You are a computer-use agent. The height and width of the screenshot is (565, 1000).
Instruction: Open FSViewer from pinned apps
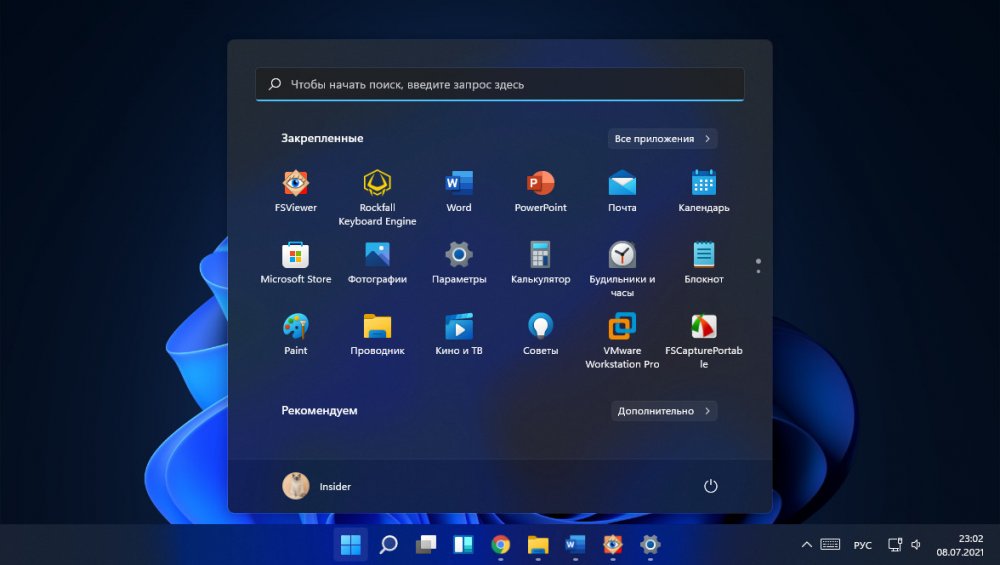tap(295, 191)
